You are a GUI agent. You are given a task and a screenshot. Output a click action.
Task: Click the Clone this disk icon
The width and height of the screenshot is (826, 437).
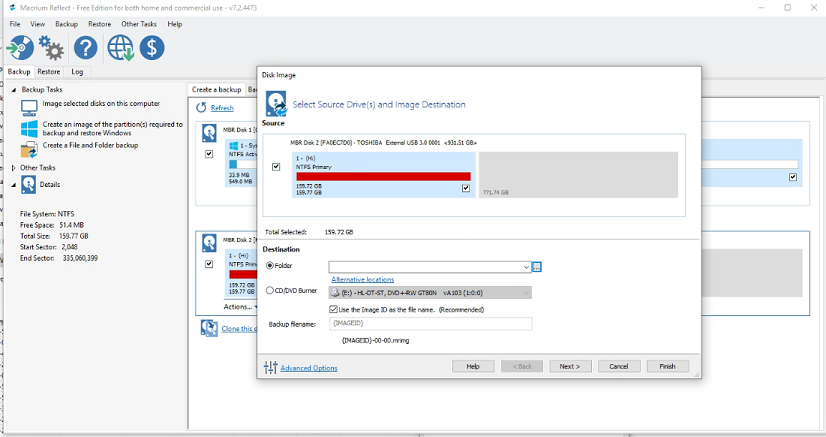pyautogui.click(x=209, y=328)
